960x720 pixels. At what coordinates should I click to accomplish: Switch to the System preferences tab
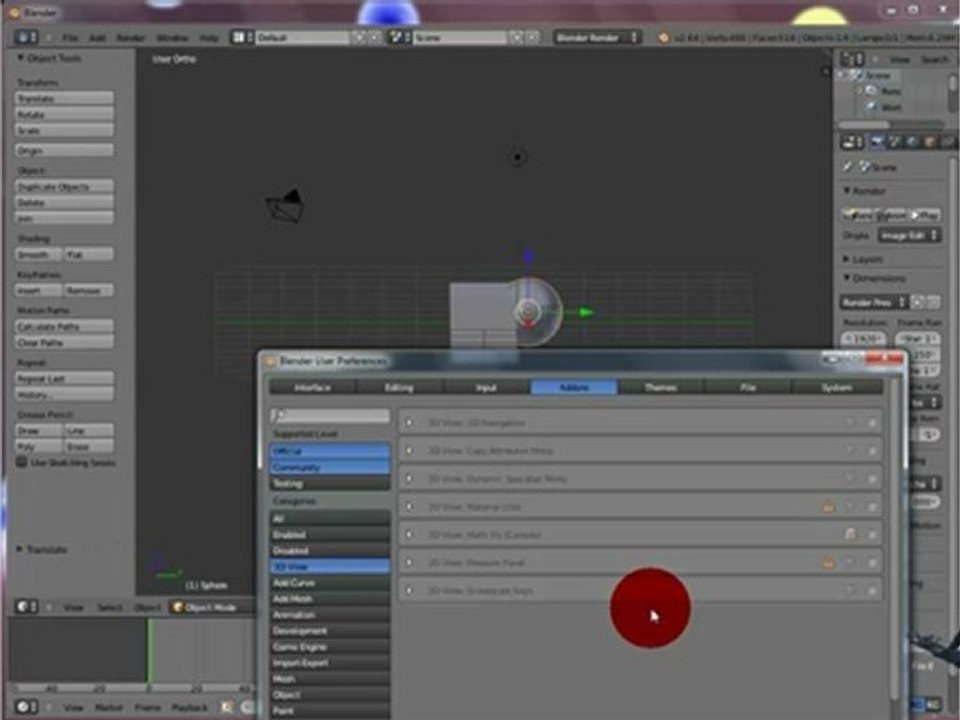click(x=837, y=388)
